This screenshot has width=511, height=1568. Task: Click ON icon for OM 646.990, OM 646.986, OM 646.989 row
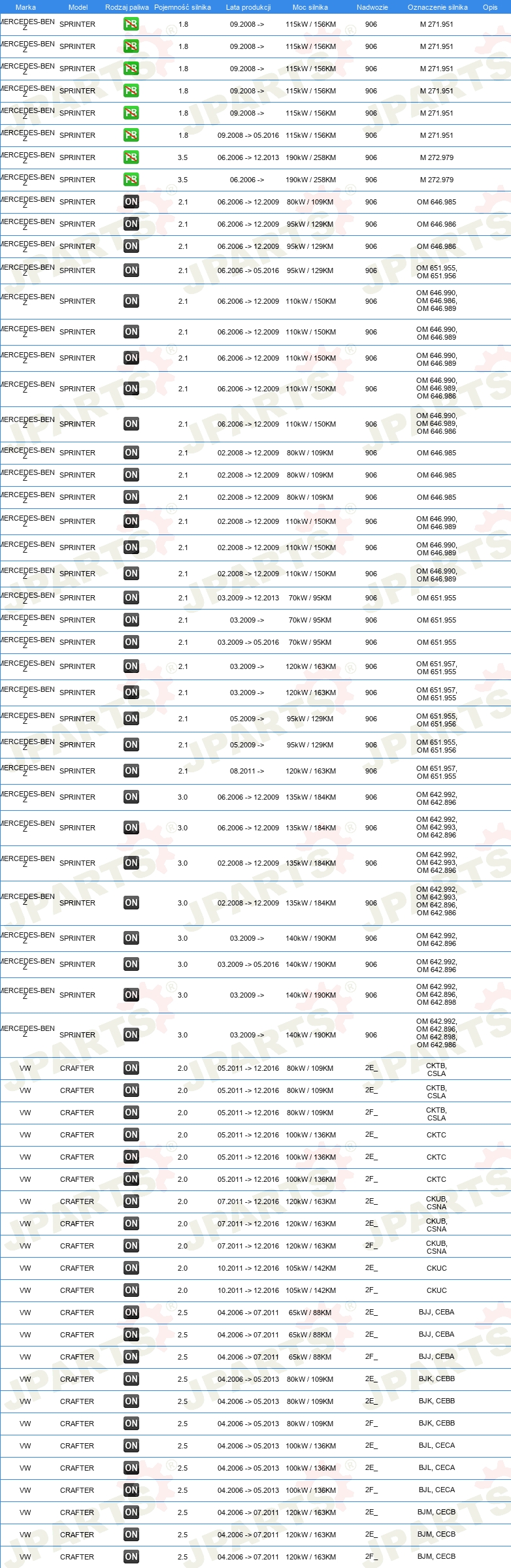click(x=131, y=301)
